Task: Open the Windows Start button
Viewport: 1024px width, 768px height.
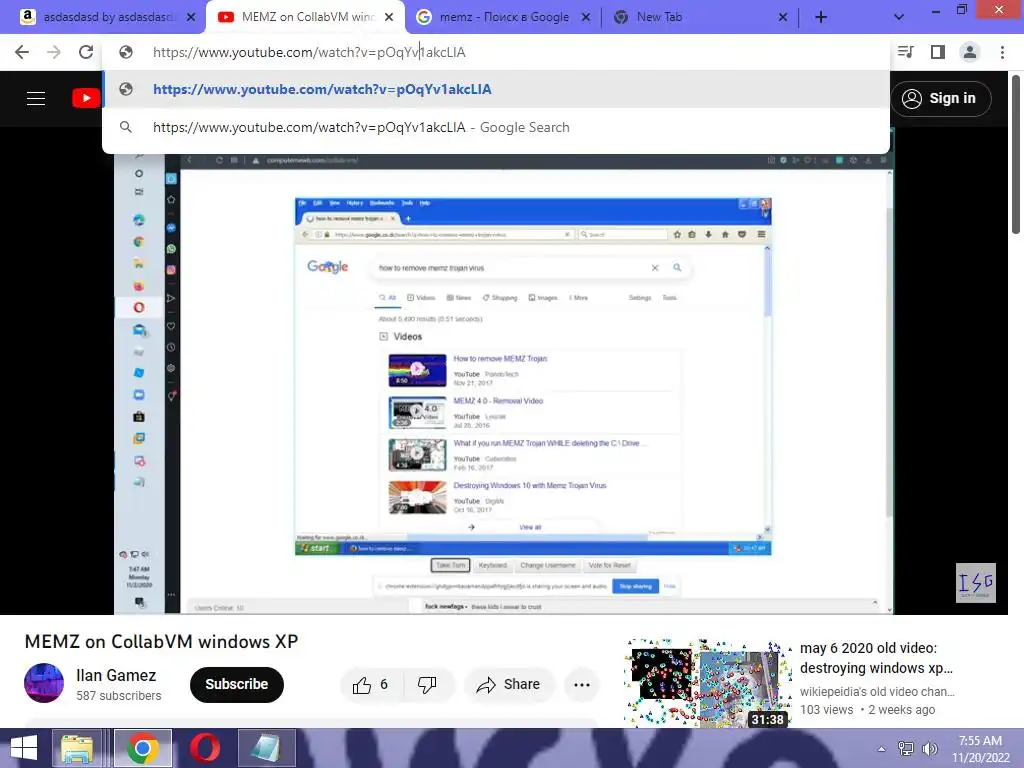Action: tap(24, 748)
